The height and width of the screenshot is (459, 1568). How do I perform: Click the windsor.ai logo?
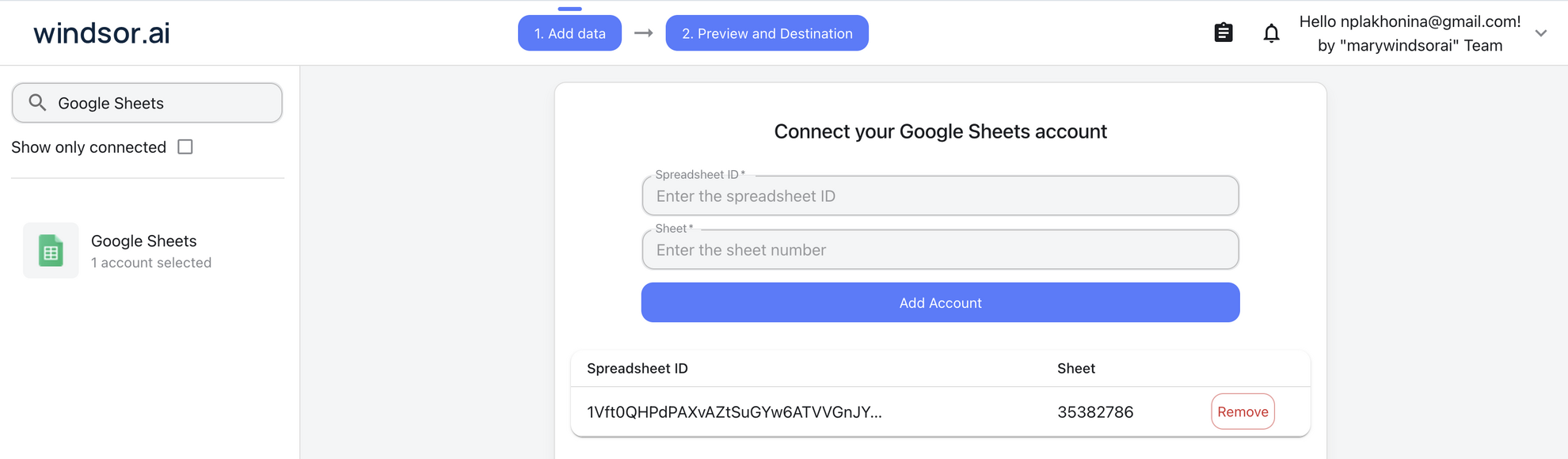(x=100, y=33)
